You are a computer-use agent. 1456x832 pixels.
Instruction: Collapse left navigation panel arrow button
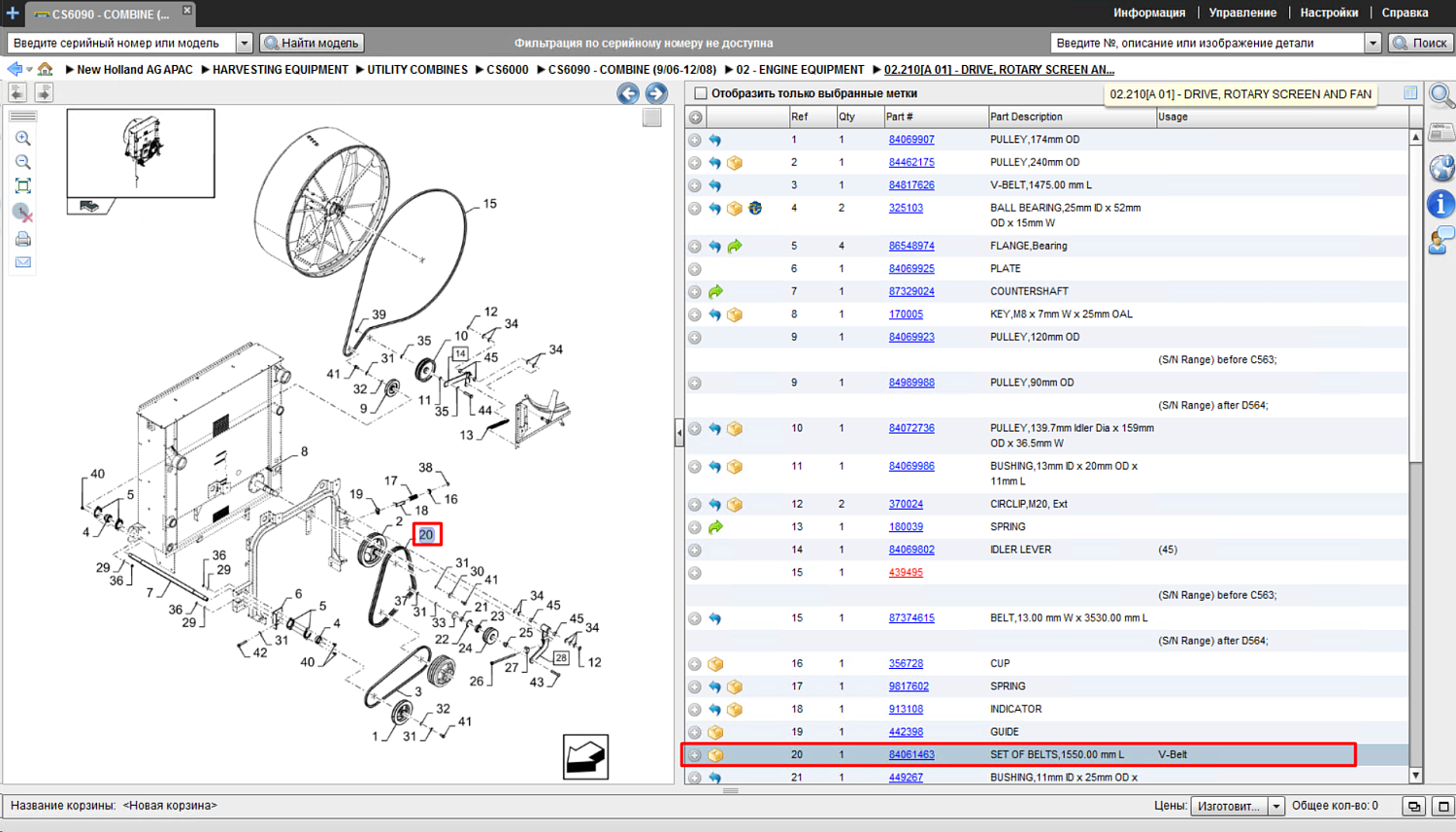(17, 92)
